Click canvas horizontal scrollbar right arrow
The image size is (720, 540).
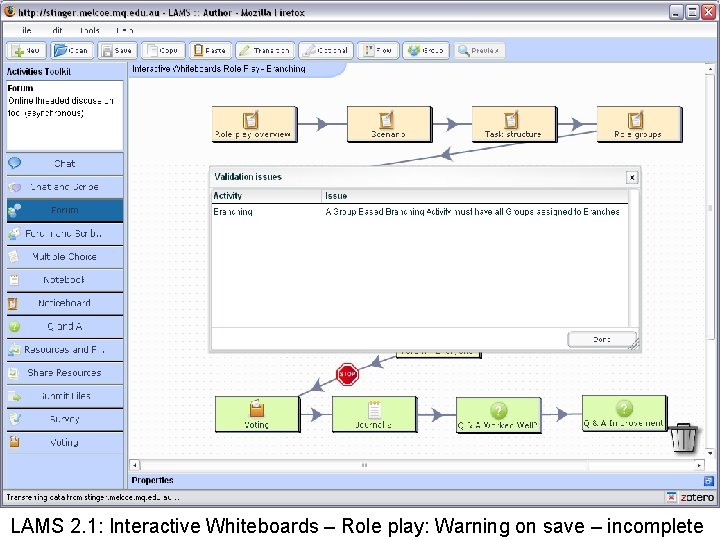tap(699, 465)
